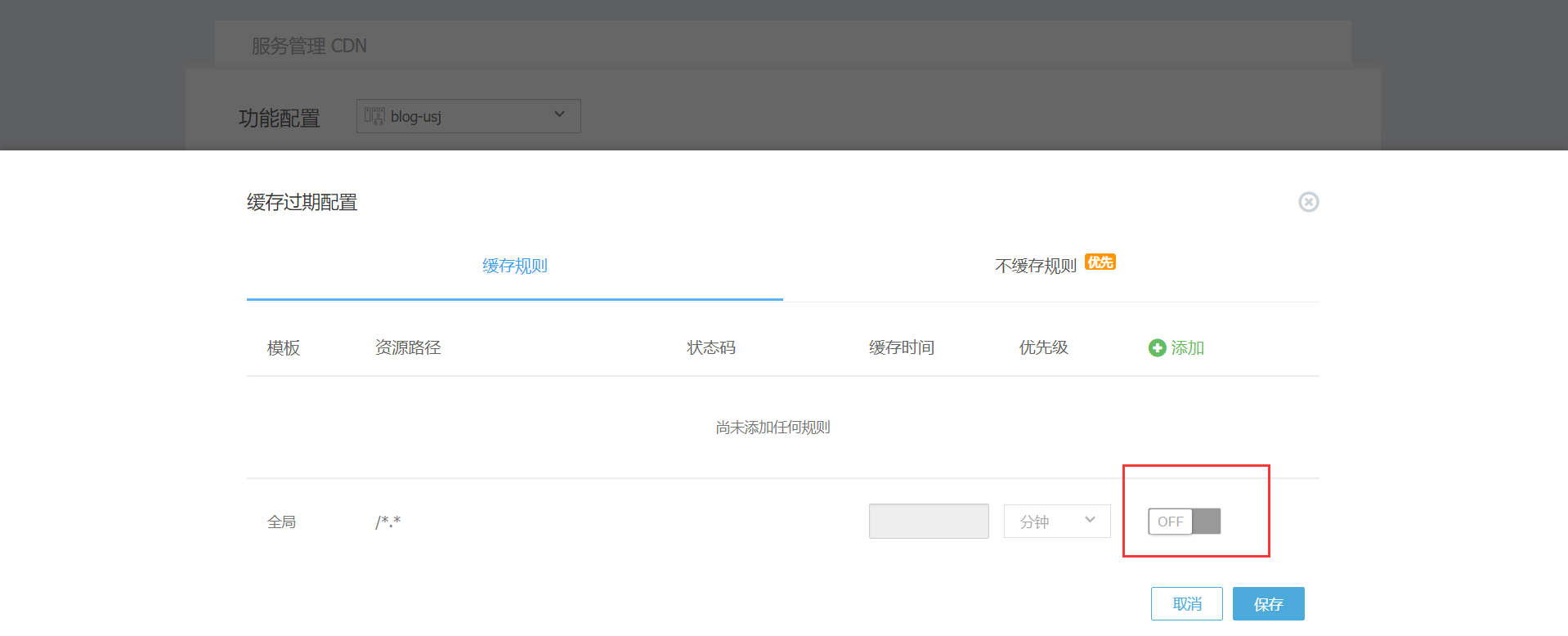
Task: Click the bucket icon beside blog-usj
Action: (x=374, y=116)
